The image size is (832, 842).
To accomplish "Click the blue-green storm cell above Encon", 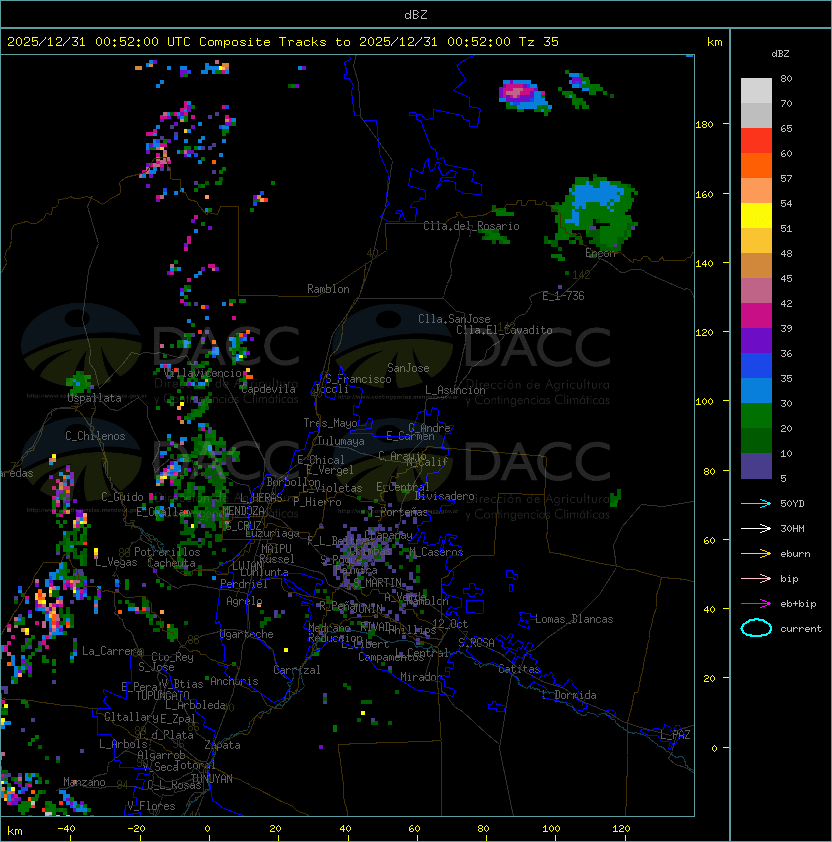I will pyautogui.click(x=597, y=212).
